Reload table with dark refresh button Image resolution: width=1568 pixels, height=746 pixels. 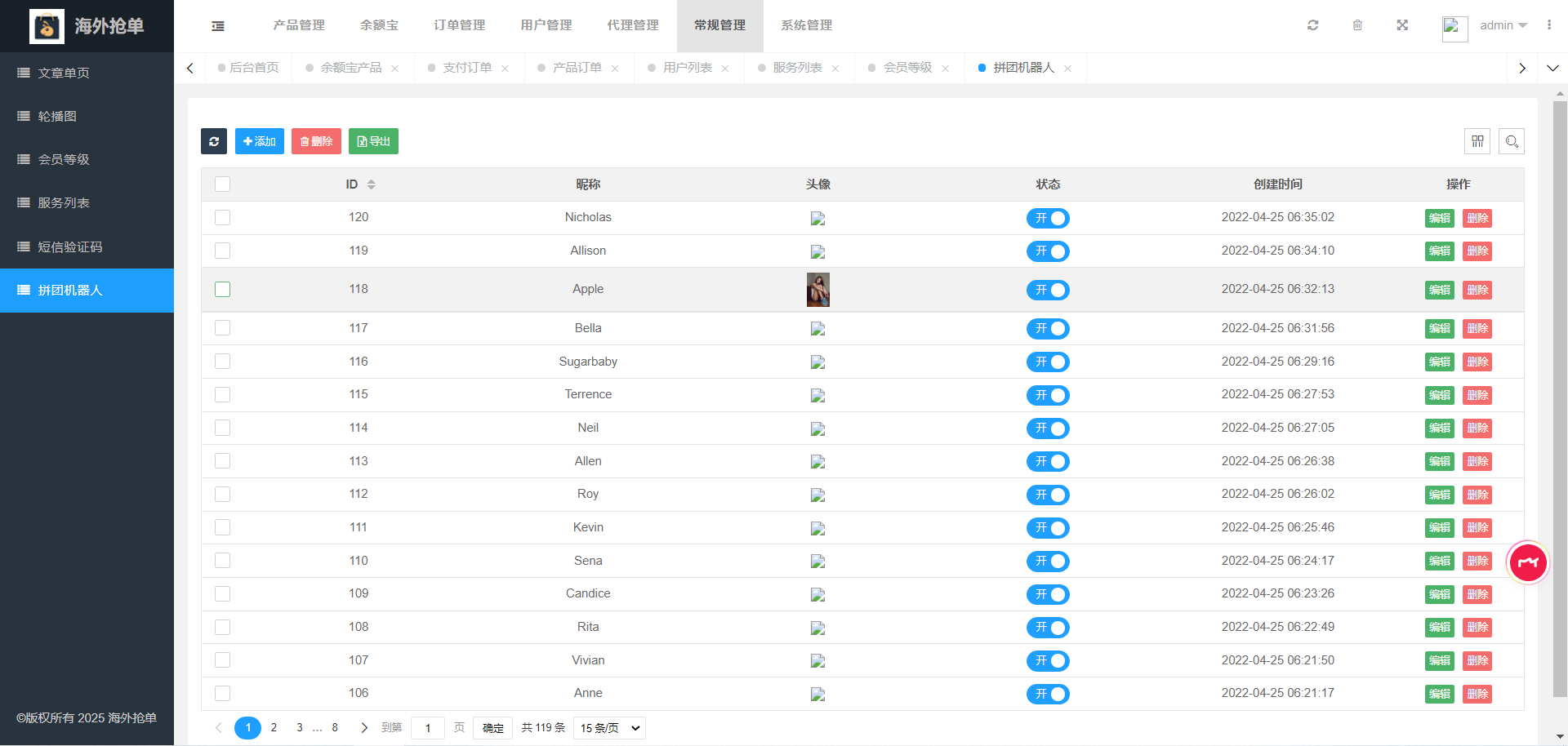[x=214, y=141]
